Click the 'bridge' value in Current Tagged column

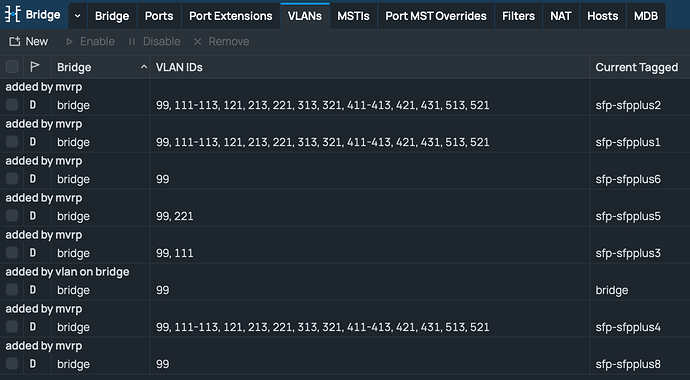(612, 290)
